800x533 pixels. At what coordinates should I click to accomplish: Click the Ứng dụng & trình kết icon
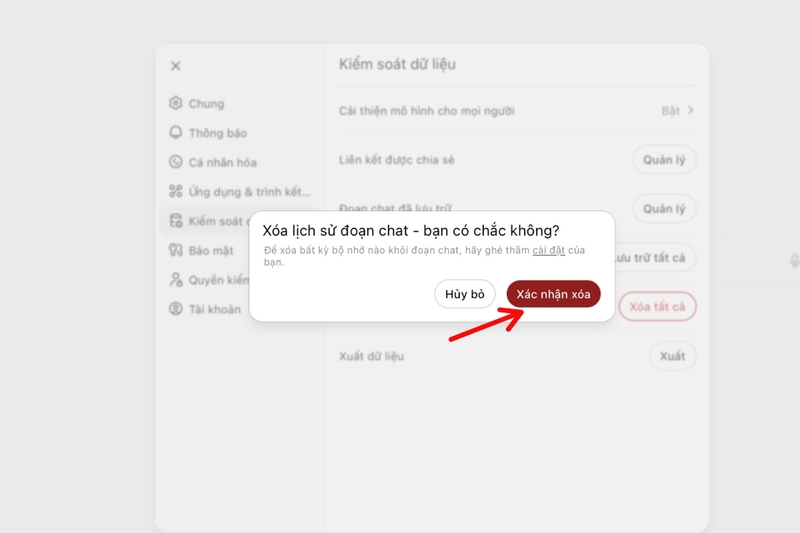click(x=176, y=191)
